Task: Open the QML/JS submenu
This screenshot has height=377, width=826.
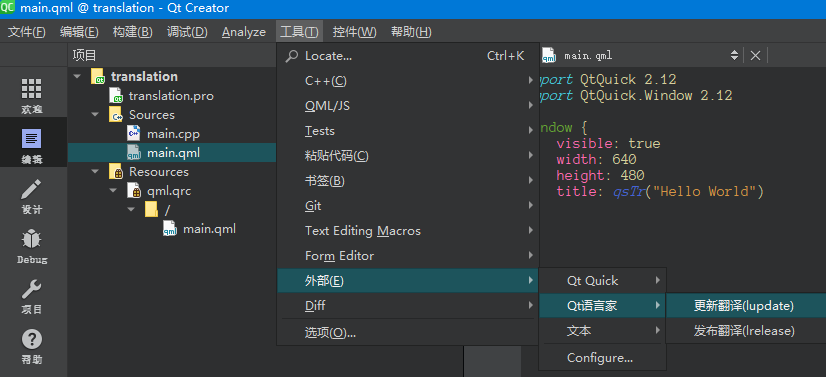Action: click(x=408, y=106)
